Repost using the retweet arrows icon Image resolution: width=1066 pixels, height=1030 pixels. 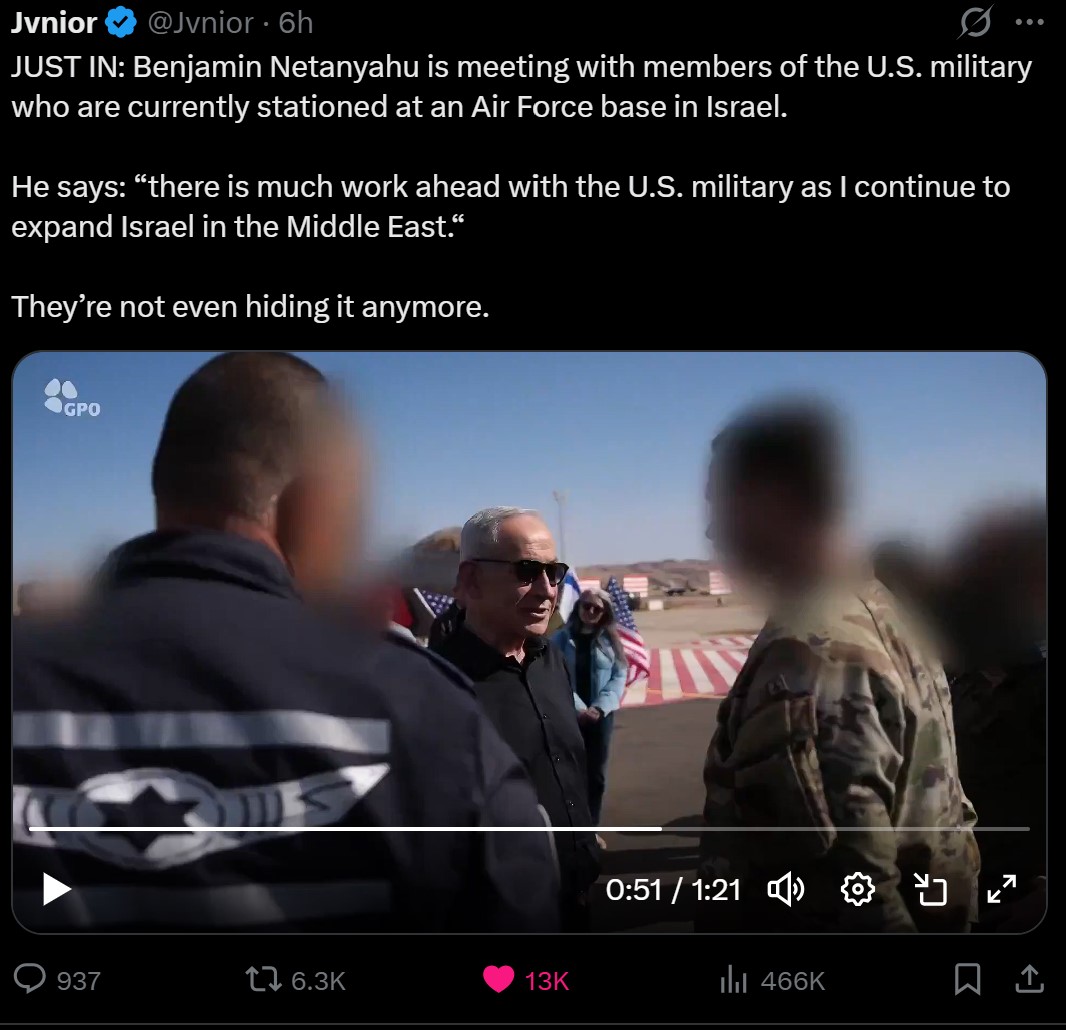coord(263,980)
